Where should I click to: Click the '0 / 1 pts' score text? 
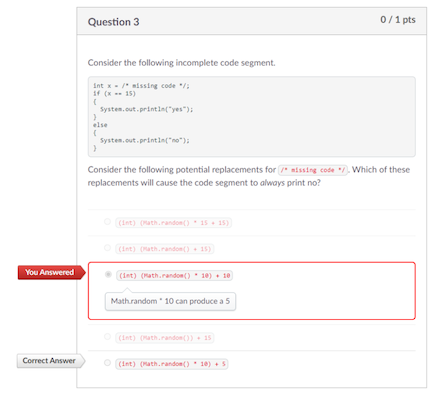pos(398,20)
